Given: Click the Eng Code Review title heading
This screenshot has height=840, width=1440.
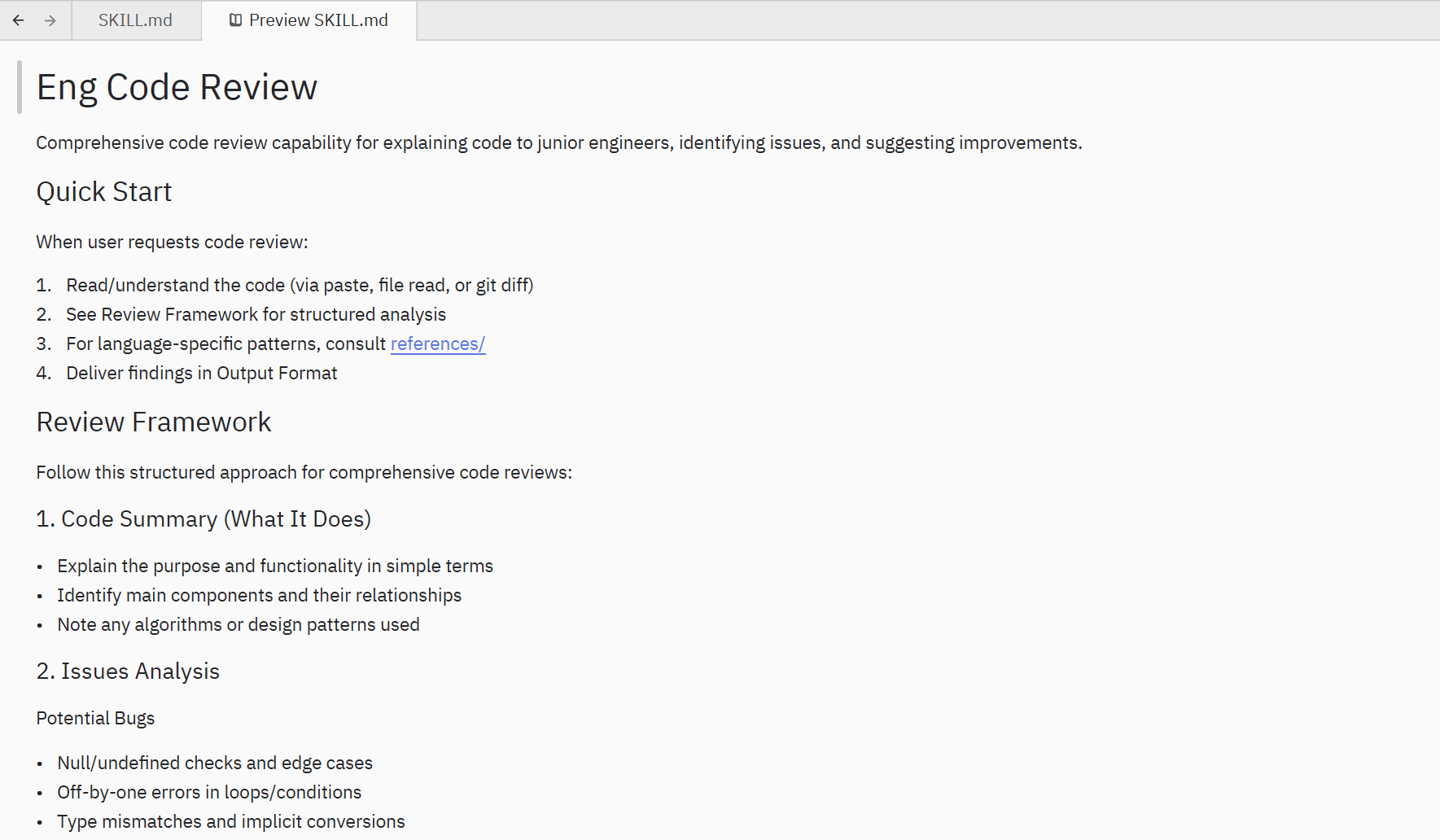Looking at the screenshot, I should pos(177,87).
